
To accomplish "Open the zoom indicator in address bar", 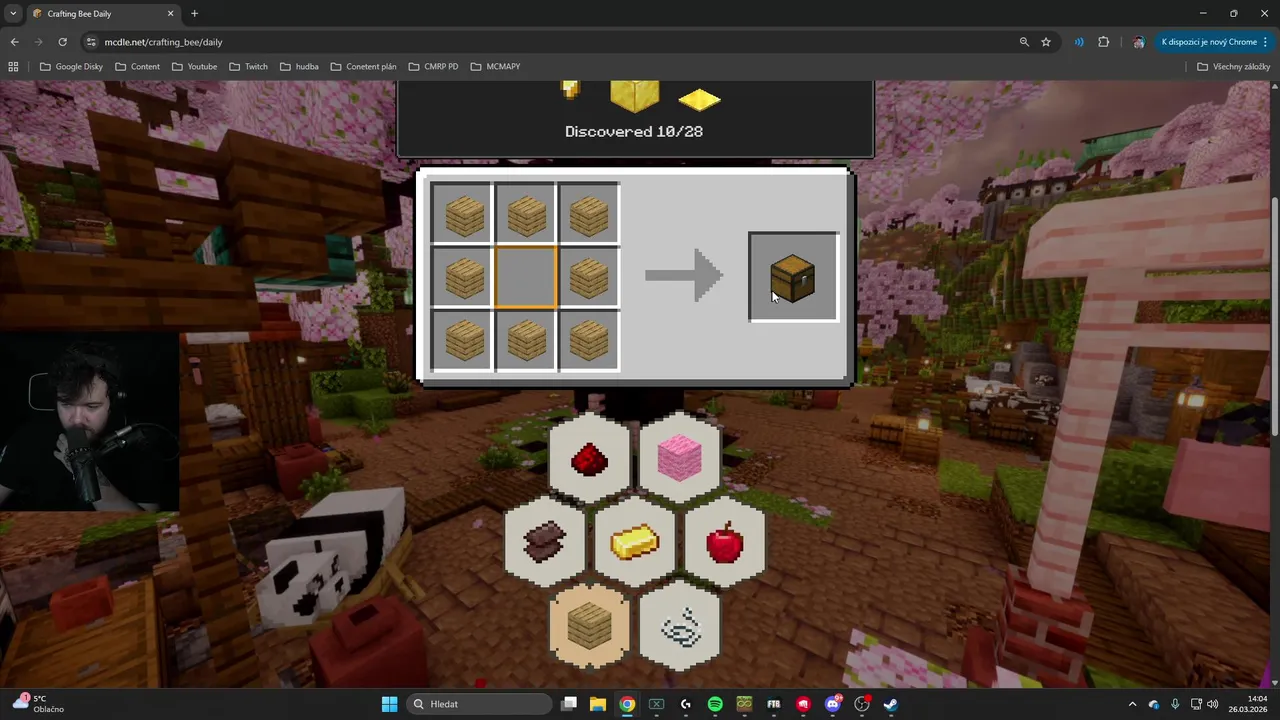I will pyautogui.click(x=1024, y=42).
